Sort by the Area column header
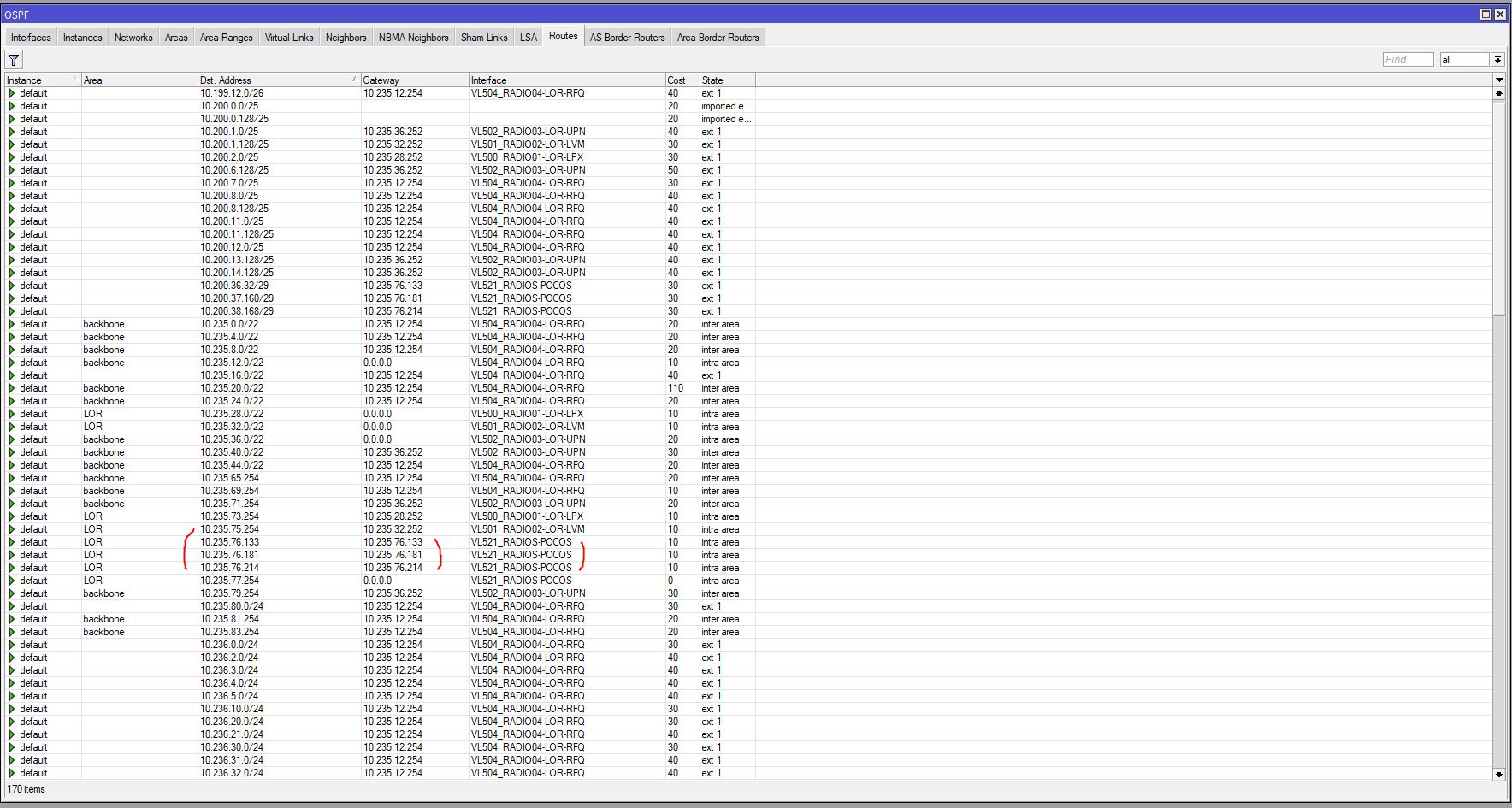 tap(139, 80)
